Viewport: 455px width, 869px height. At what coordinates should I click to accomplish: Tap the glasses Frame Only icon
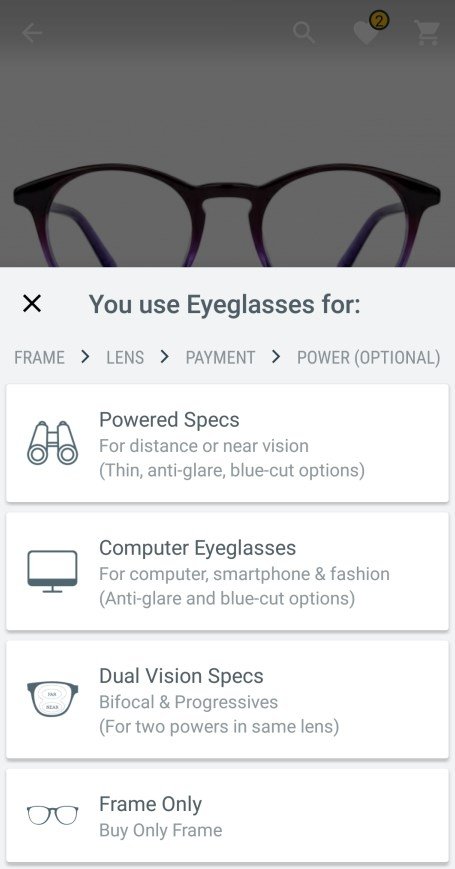(x=53, y=815)
